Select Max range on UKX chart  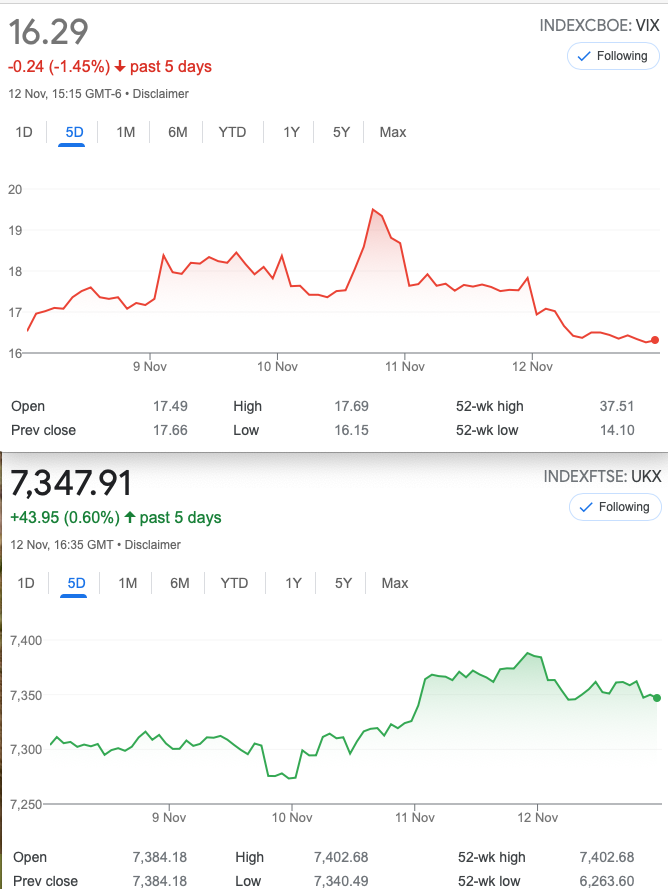coord(395,583)
